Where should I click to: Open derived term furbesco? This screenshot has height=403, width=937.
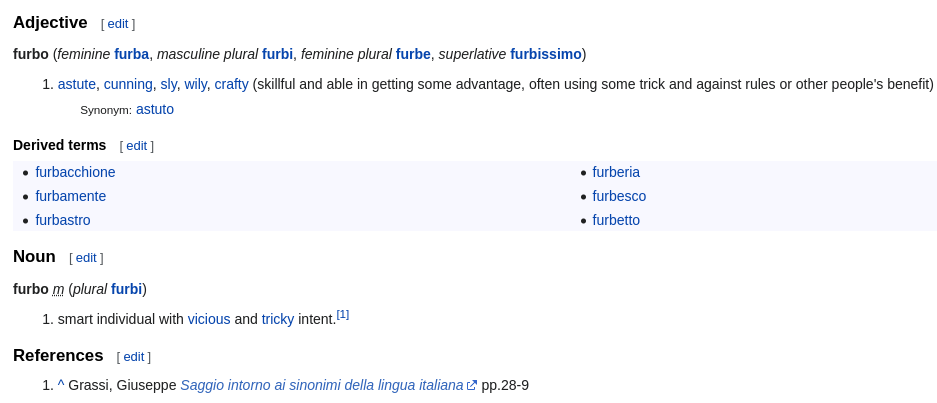(619, 196)
